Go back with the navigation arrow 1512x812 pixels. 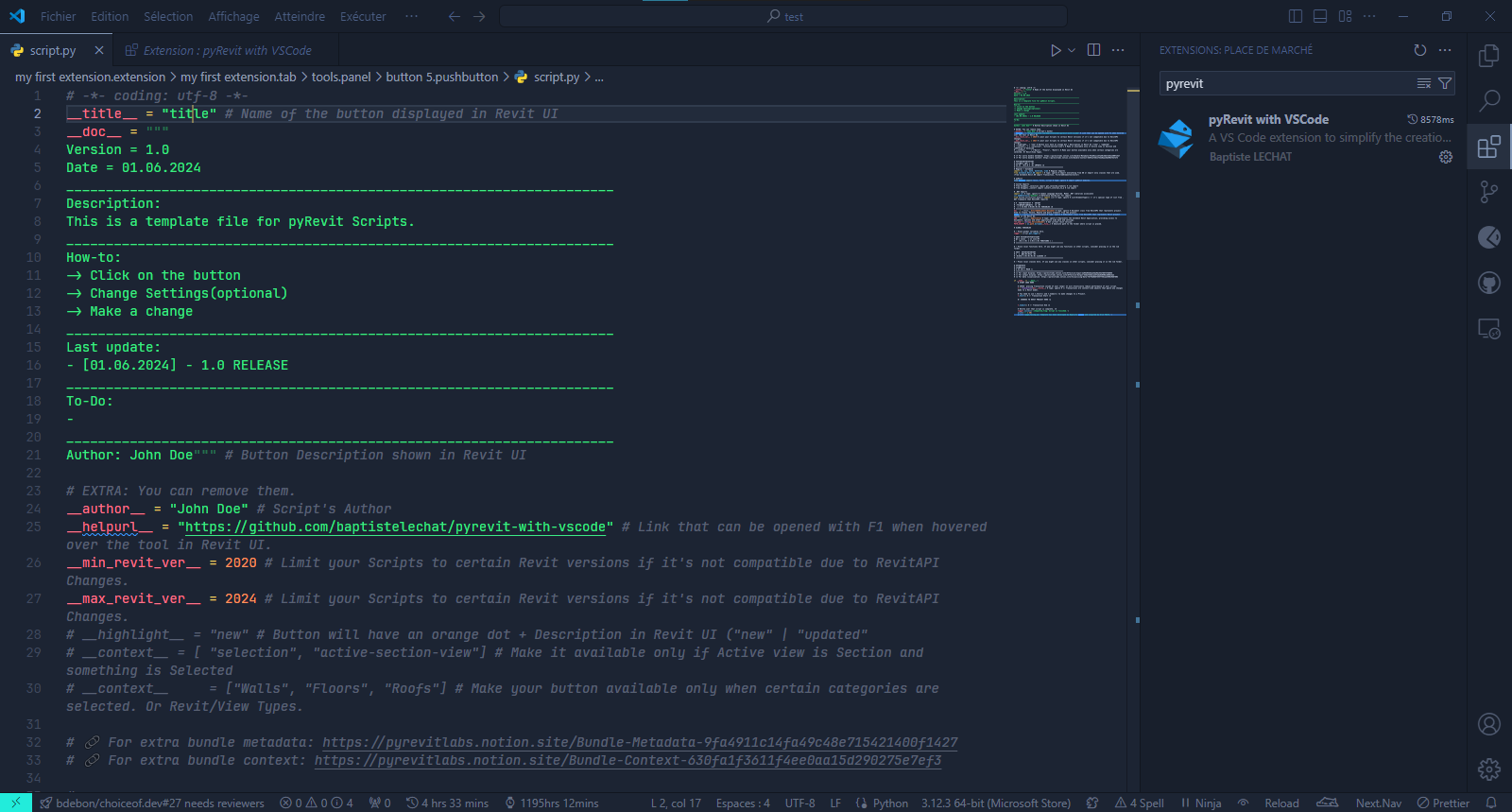pyautogui.click(x=455, y=16)
